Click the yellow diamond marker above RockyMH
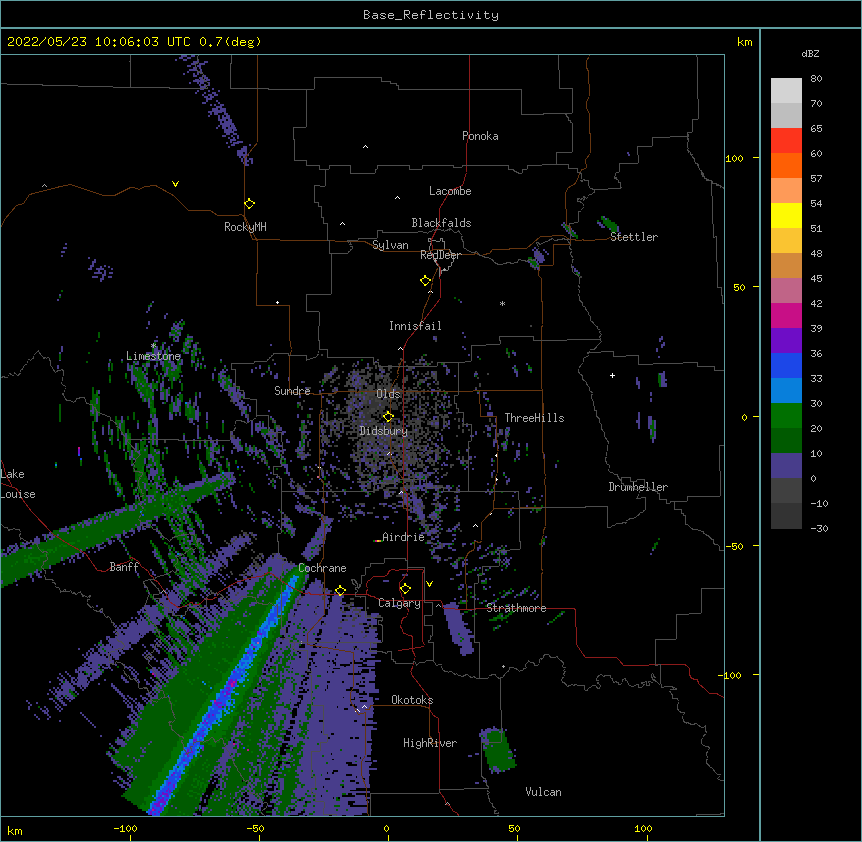The width and height of the screenshot is (862, 842). pyautogui.click(x=249, y=203)
